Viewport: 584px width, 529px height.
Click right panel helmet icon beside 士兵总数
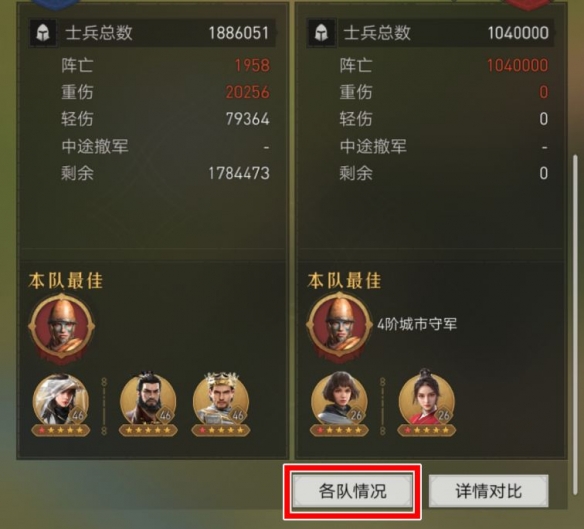click(321, 33)
